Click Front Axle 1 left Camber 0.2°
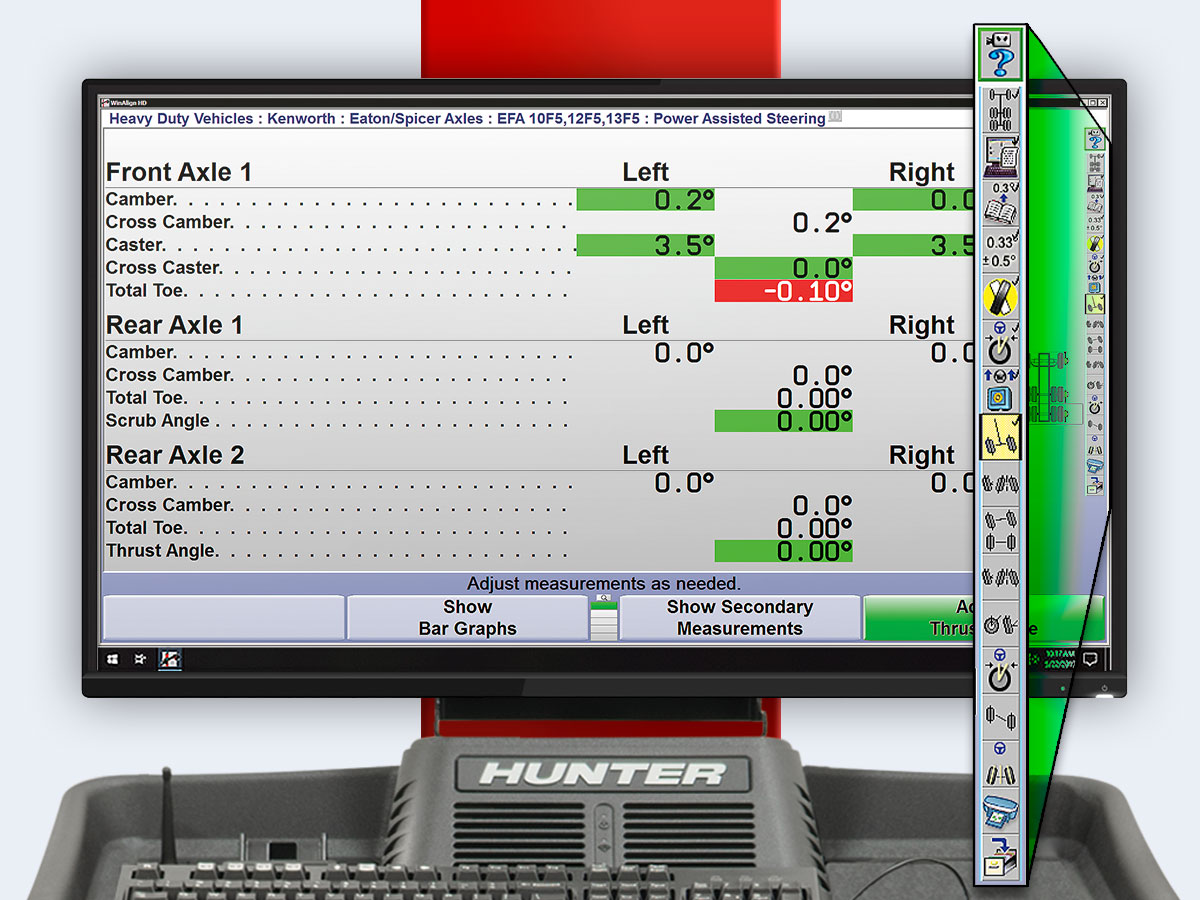The height and width of the screenshot is (900, 1200). (x=646, y=200)
